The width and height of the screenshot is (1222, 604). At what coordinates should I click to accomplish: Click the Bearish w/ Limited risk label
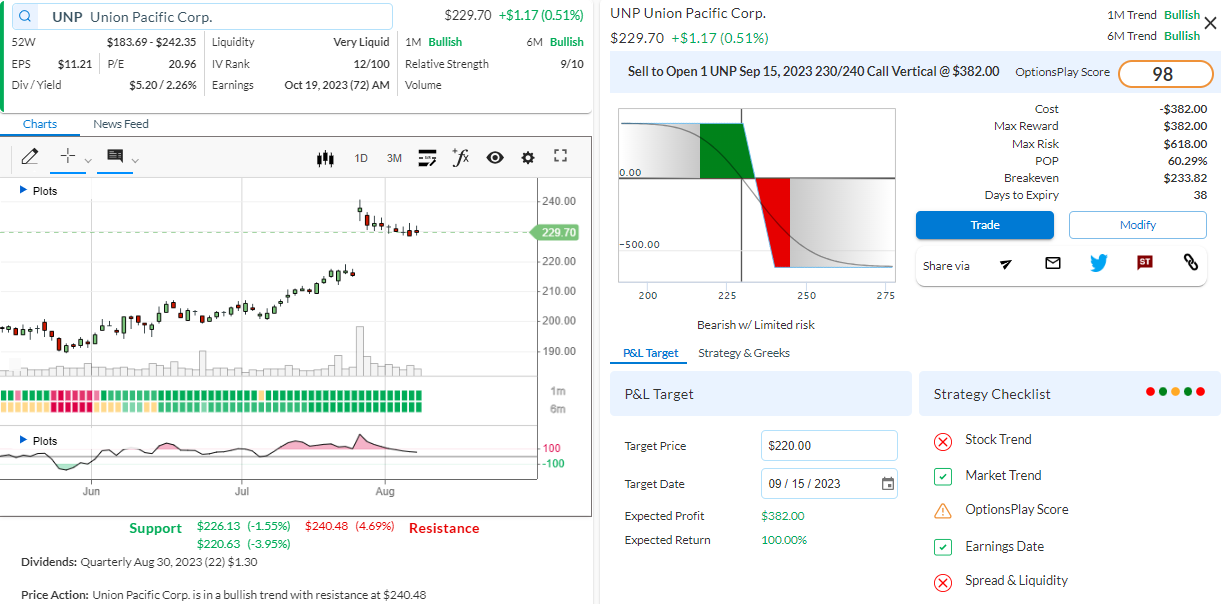tap(756, 325)
